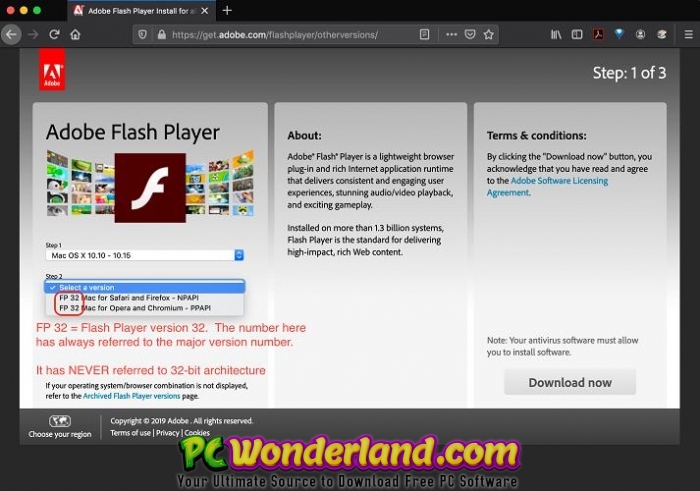Open the browser hamburger menu
Image resolution: width=700 pixels, height=491 pixels.
coord(685,34)
